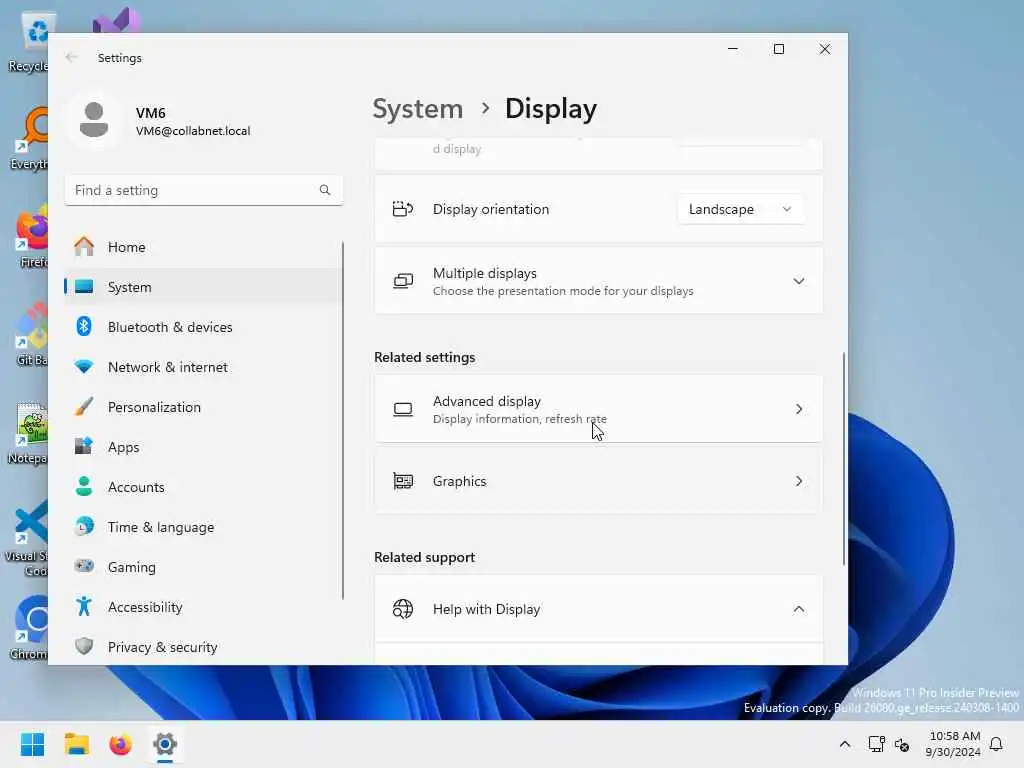Click the Advanced display laptop icon
This screenshot has width=1024, height=768.
403,409
